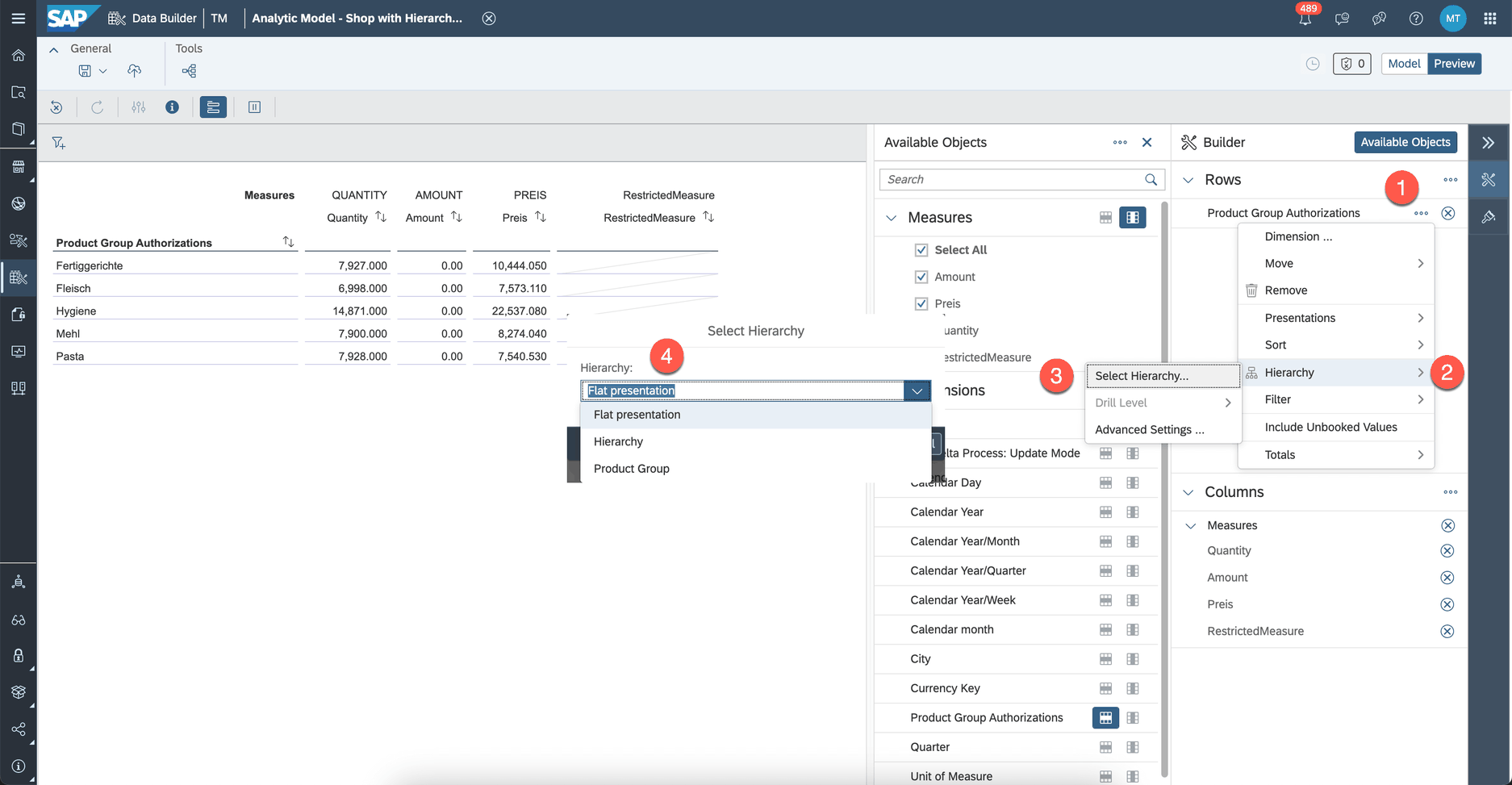Collapse the Rows section
This screenshot has width=1512, height=785.
click(x=1187, y=179)
